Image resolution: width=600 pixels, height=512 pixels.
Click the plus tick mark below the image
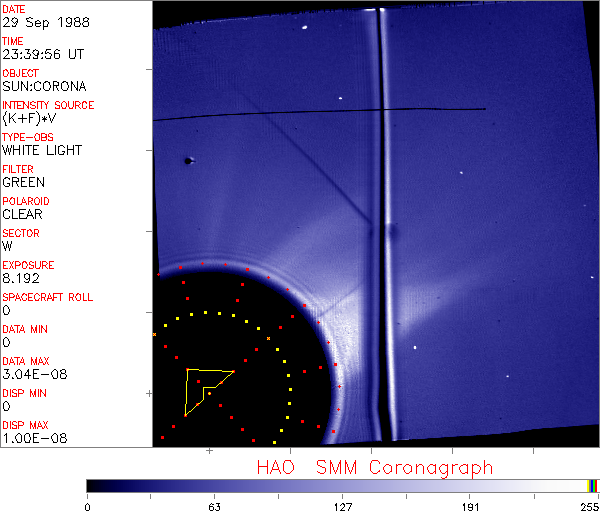(x=210, y=452)
